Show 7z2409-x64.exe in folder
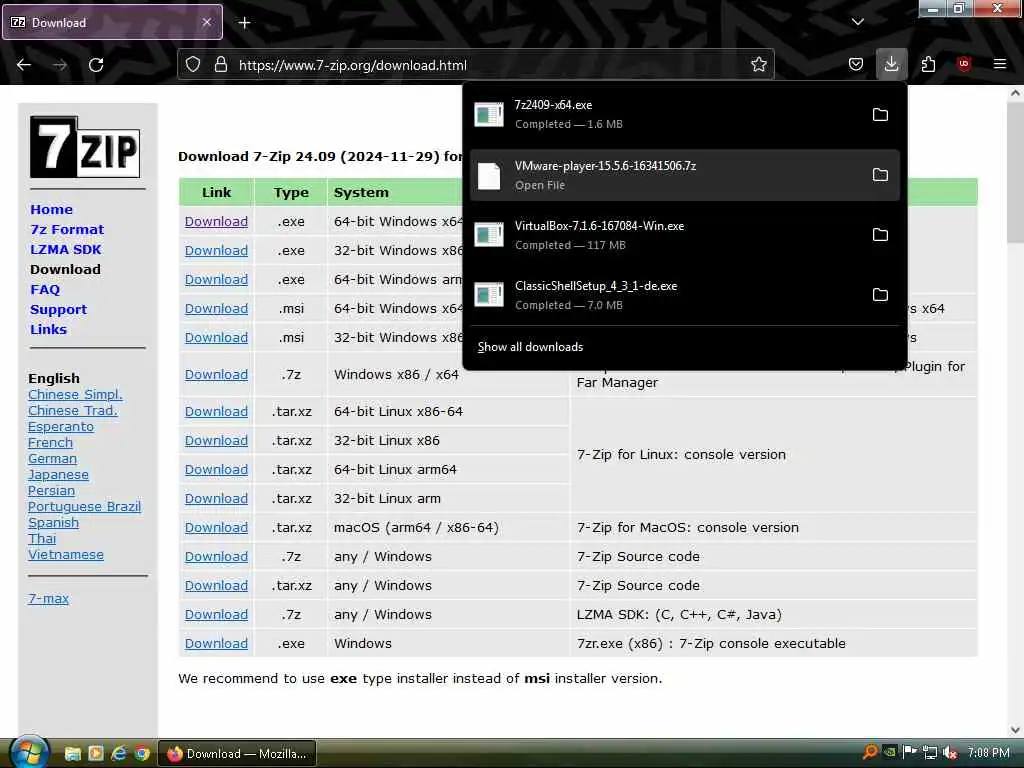 click(x=880, y=115)
